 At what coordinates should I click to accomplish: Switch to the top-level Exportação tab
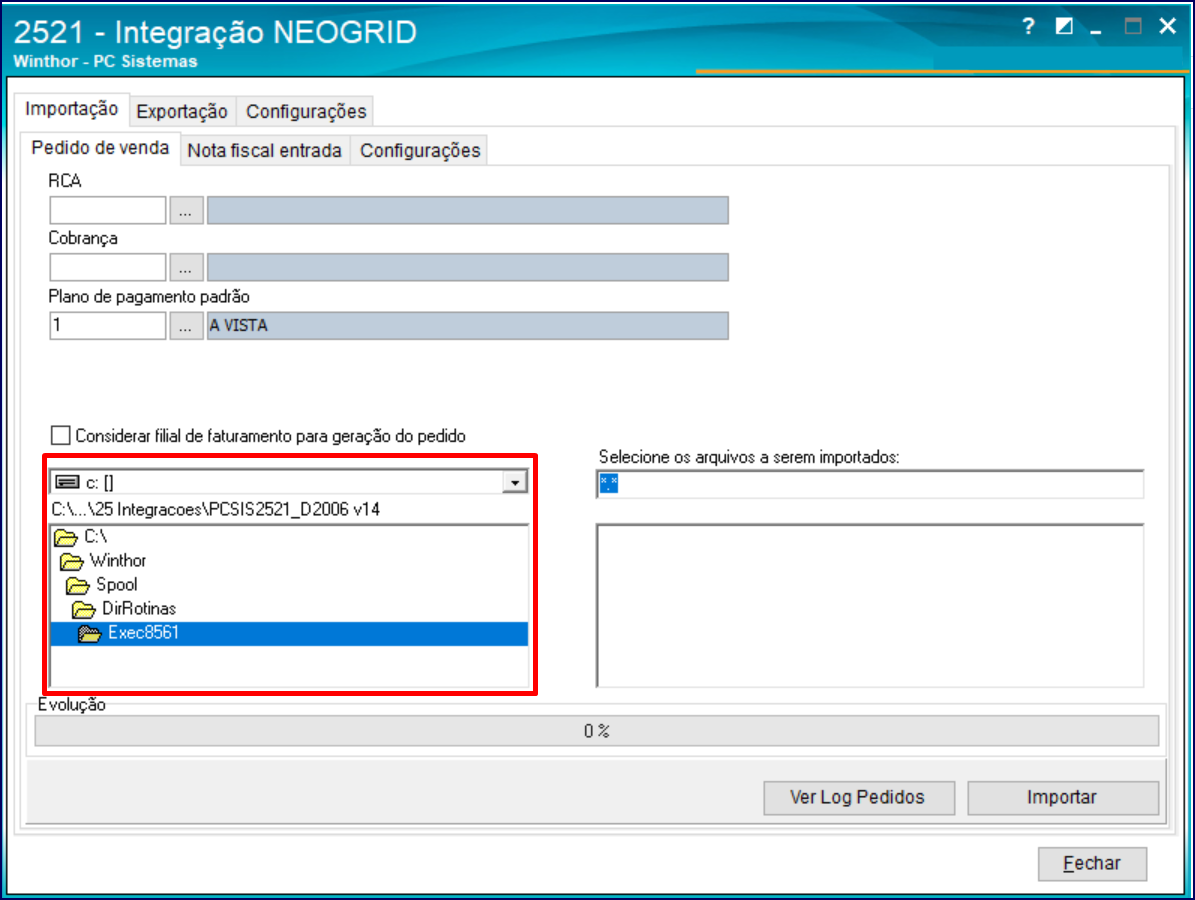[x=181, y=111]
